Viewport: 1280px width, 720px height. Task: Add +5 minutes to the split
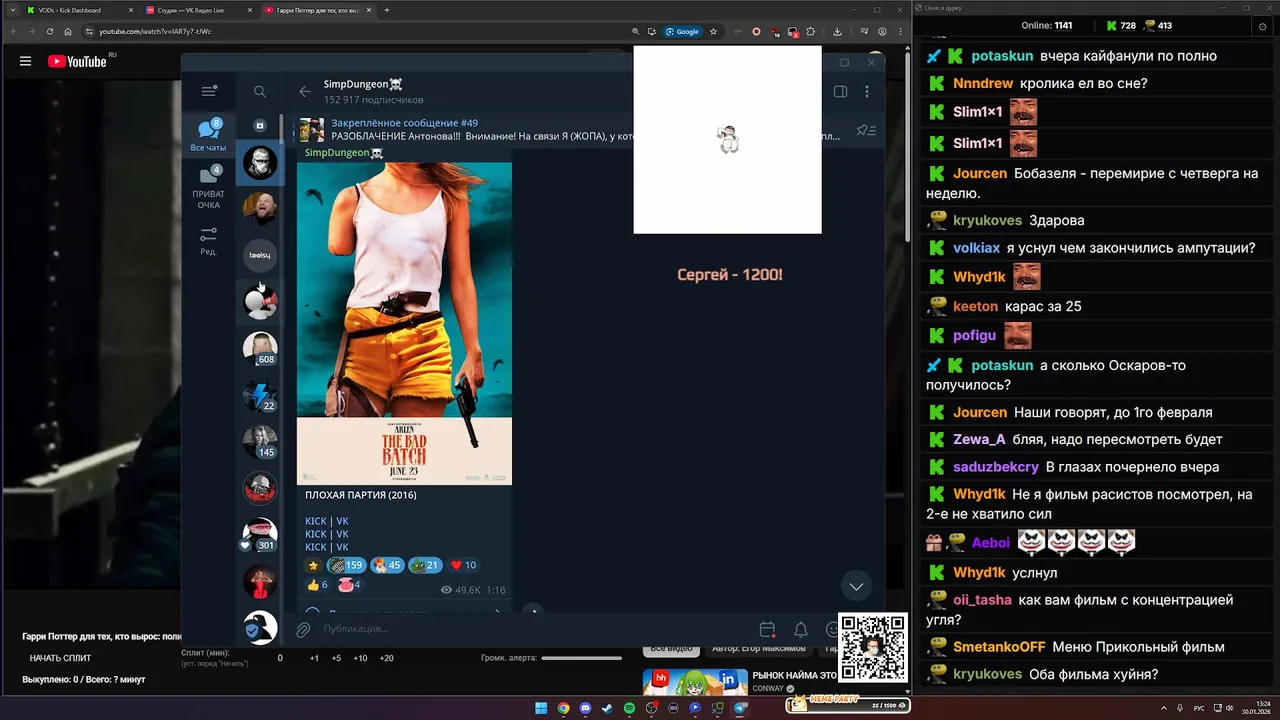(x=336, y=658)
